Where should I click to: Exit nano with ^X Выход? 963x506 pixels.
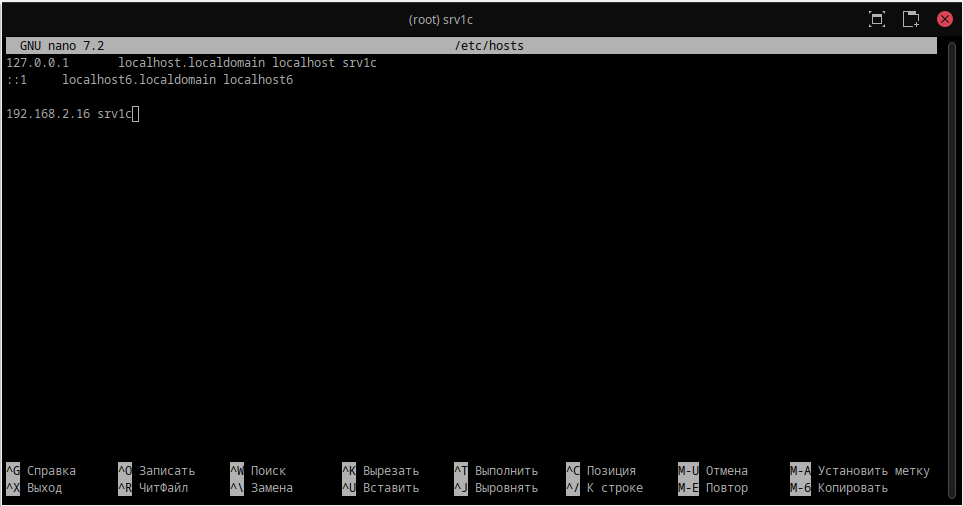click(34, 488)
